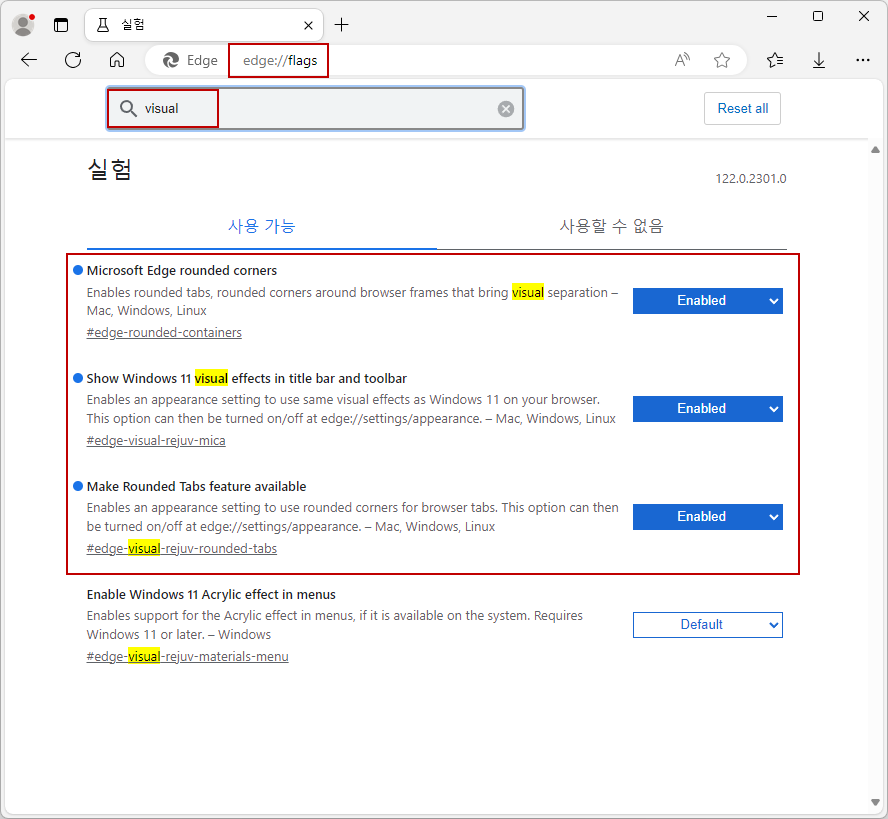Viewport: 888px width, 819px height.
Task: Open dropdown for Windows 11 visual effects flag
Action: pyautogui.click(x=708, y=409)
